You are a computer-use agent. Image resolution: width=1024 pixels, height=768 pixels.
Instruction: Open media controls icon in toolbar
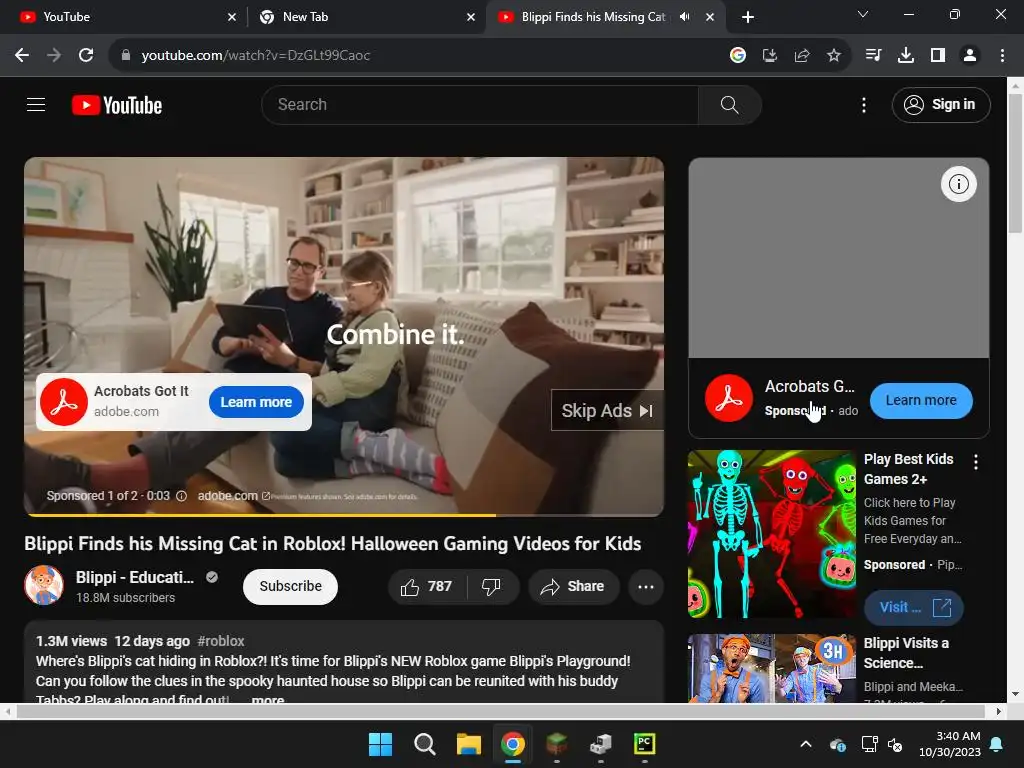[873, 56]
